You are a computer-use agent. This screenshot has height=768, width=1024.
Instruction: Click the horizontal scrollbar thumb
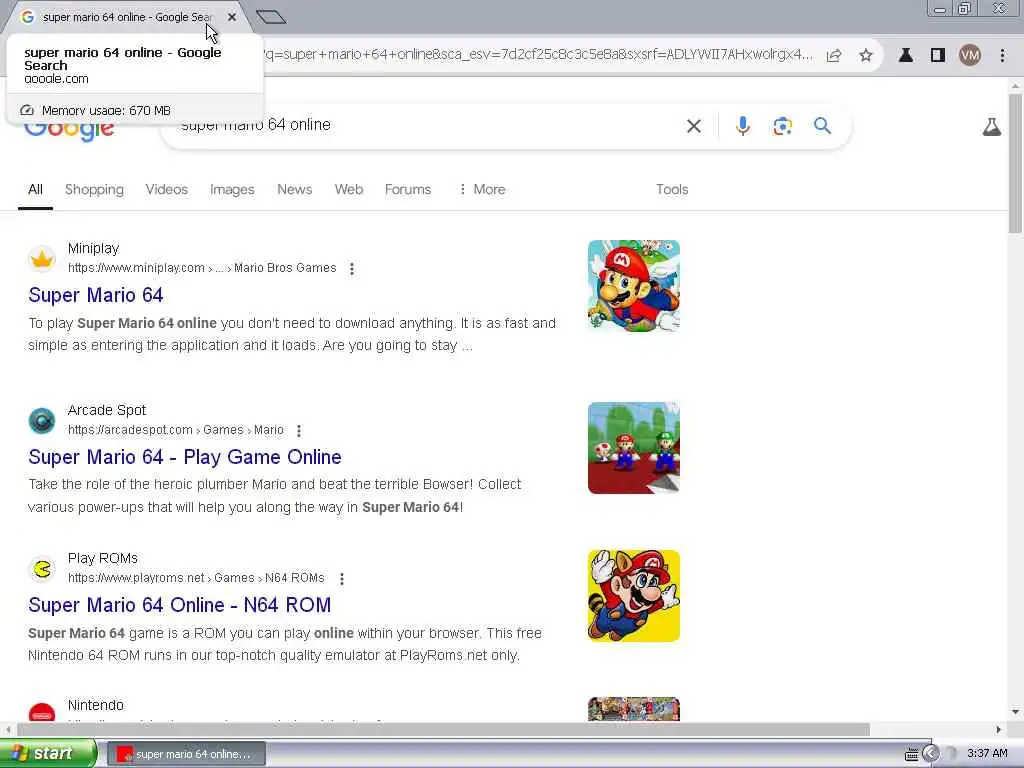443,729
